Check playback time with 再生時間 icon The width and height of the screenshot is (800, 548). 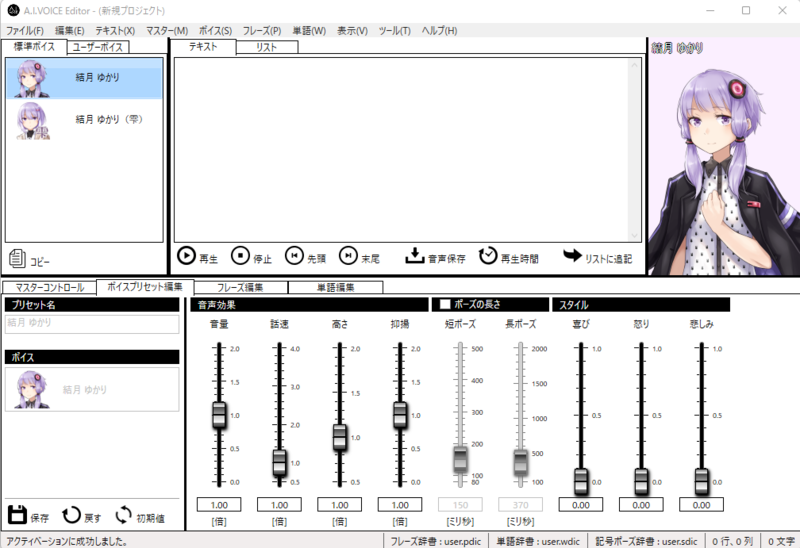click(x=488, y=256)
